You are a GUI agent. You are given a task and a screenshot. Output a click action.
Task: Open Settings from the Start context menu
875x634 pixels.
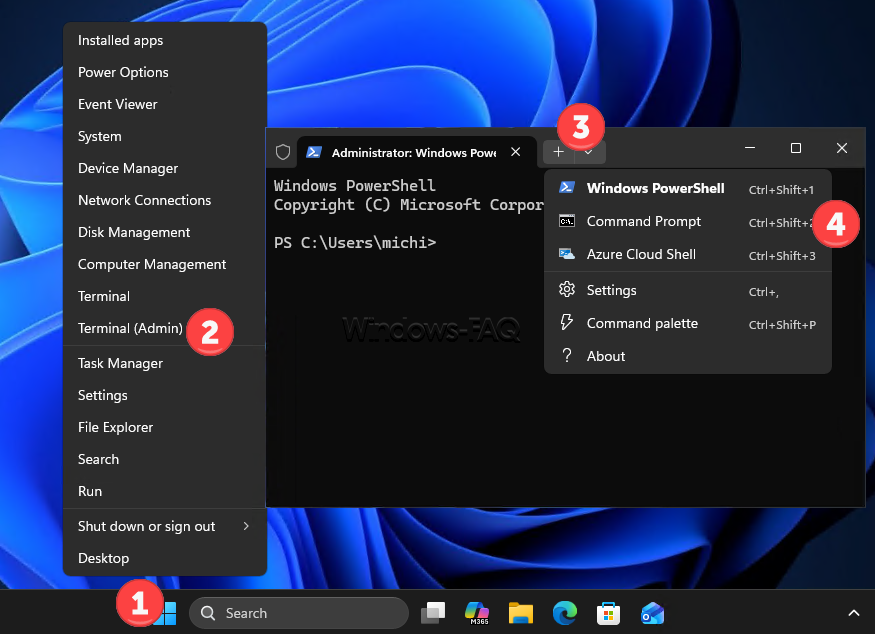pos(165,395)
